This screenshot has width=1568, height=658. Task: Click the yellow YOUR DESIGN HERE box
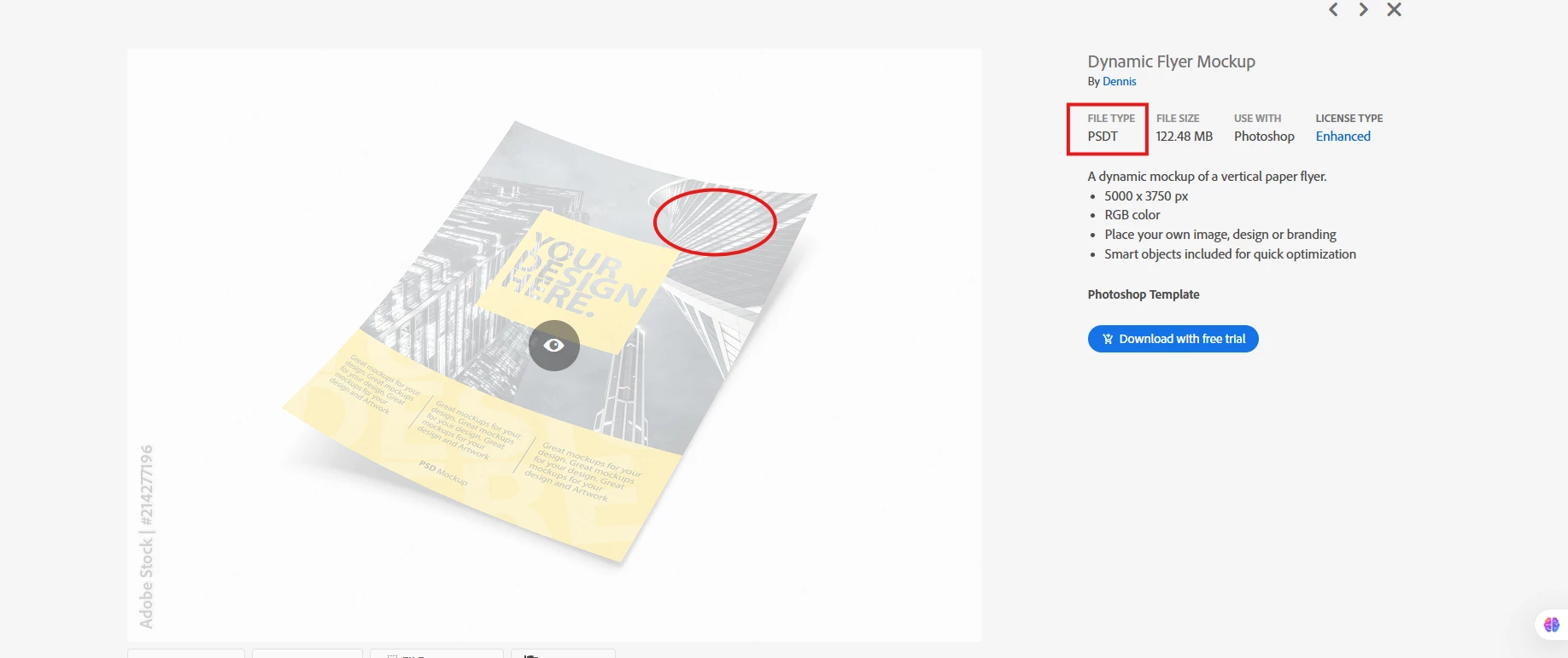pyautogui.click(x=572, y=282)
